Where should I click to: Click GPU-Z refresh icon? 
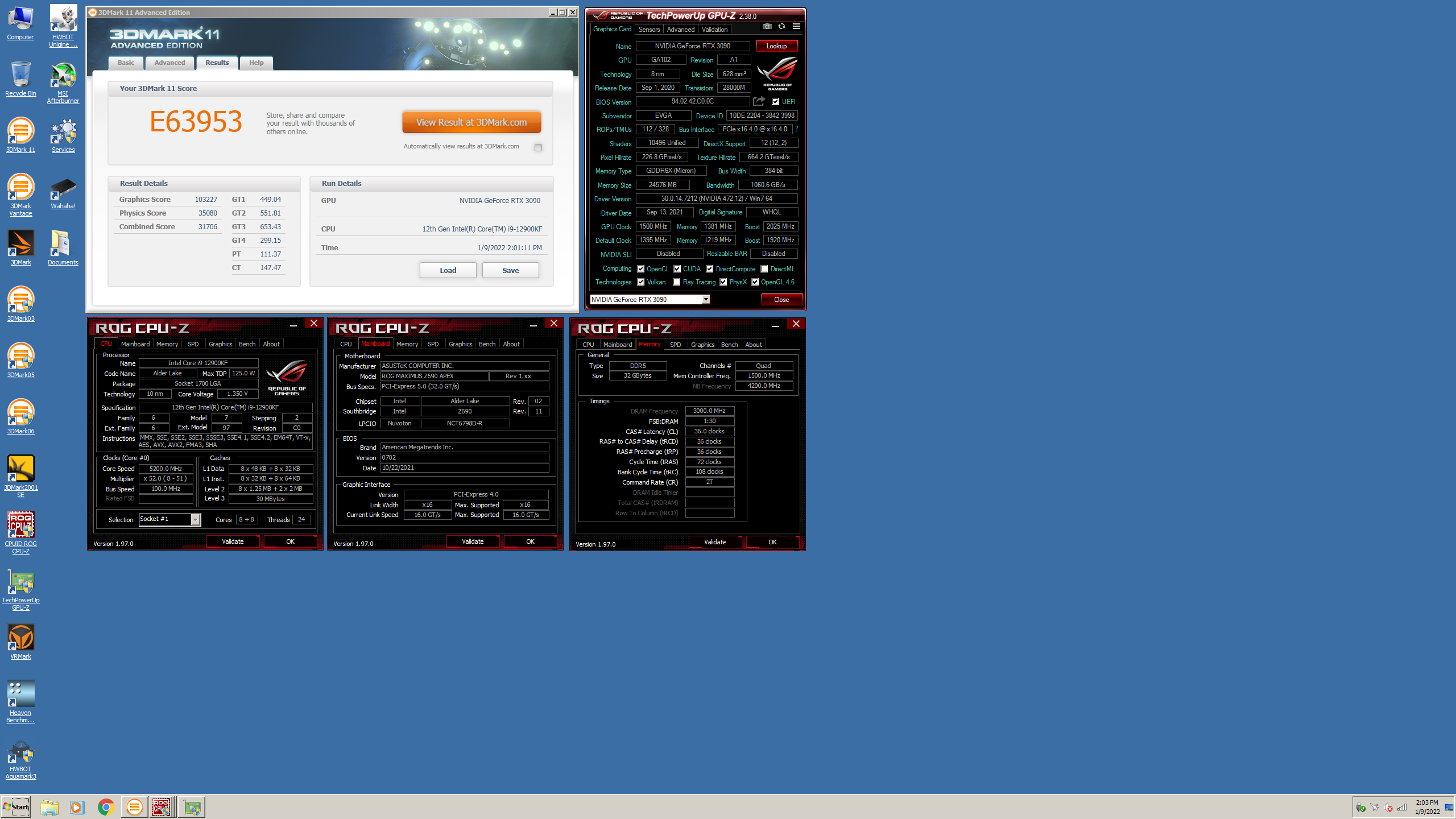click(x=781, y=27)
